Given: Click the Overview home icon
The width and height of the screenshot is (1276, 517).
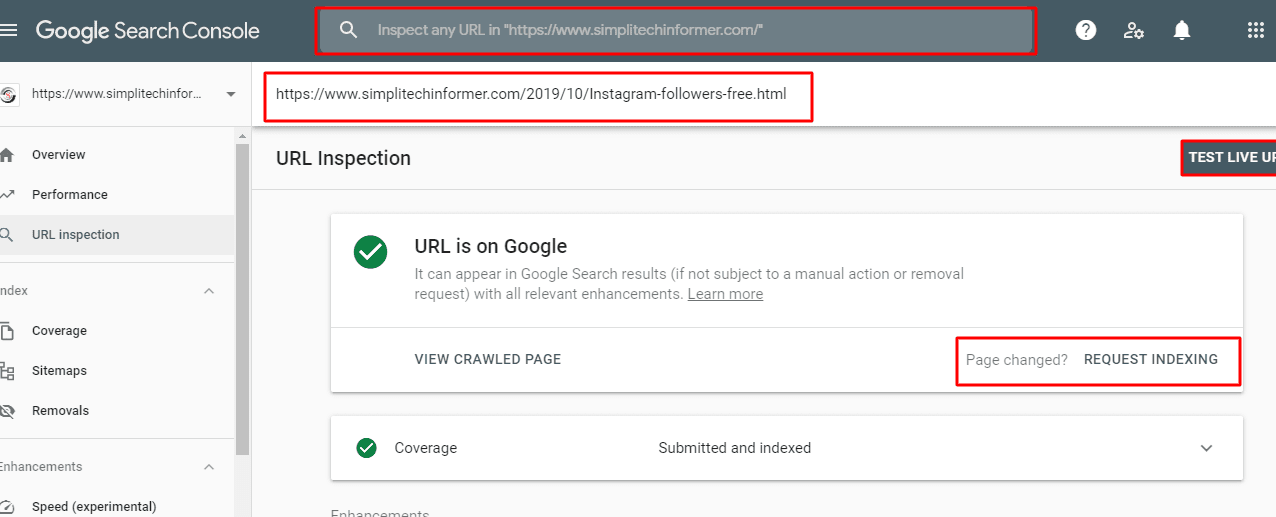Looking at the screenshot, I should click(7, 155).
